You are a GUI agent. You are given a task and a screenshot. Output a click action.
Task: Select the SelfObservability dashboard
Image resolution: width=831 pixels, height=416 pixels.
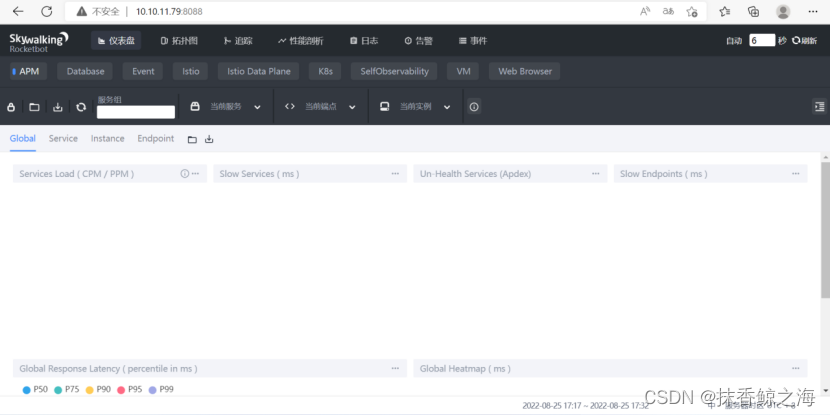[x=394, y=71]
